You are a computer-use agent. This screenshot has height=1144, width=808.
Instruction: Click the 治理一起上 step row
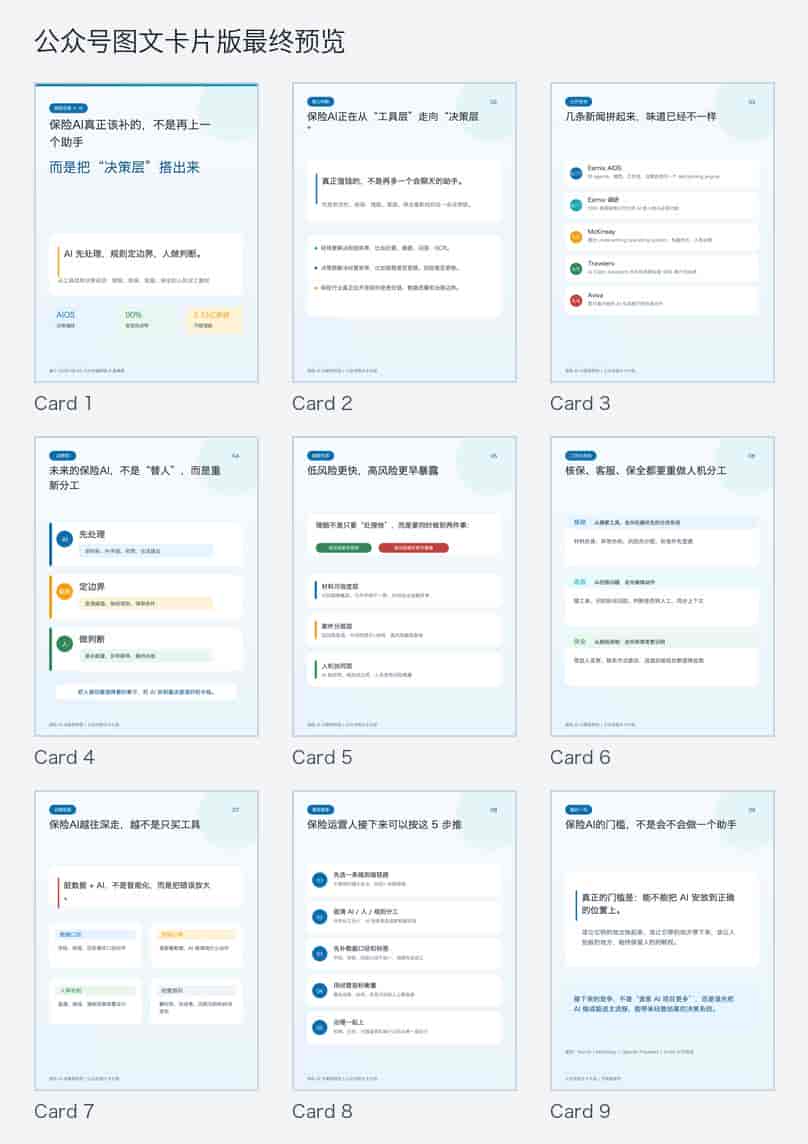[x=404, y=1027]
